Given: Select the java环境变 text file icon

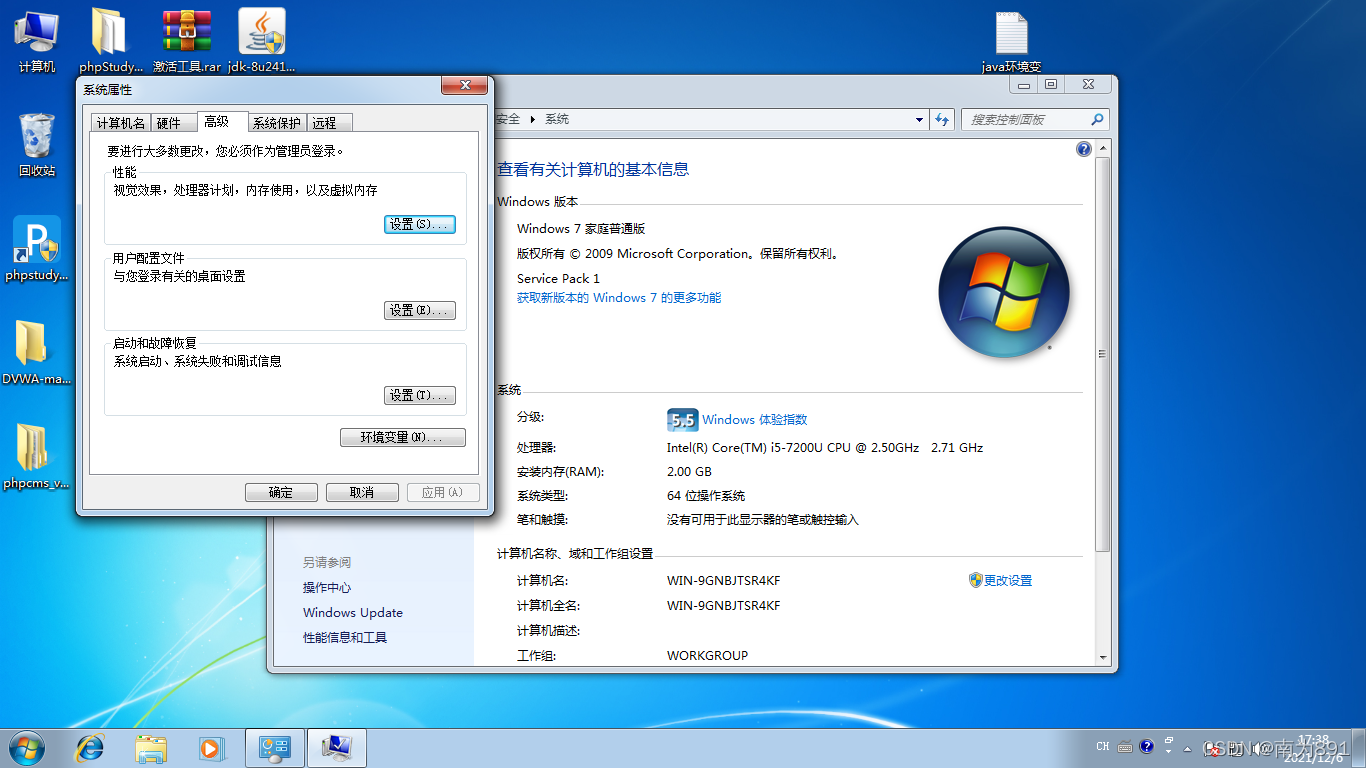Looking at the screenshot, I should tap(1012, 40).
